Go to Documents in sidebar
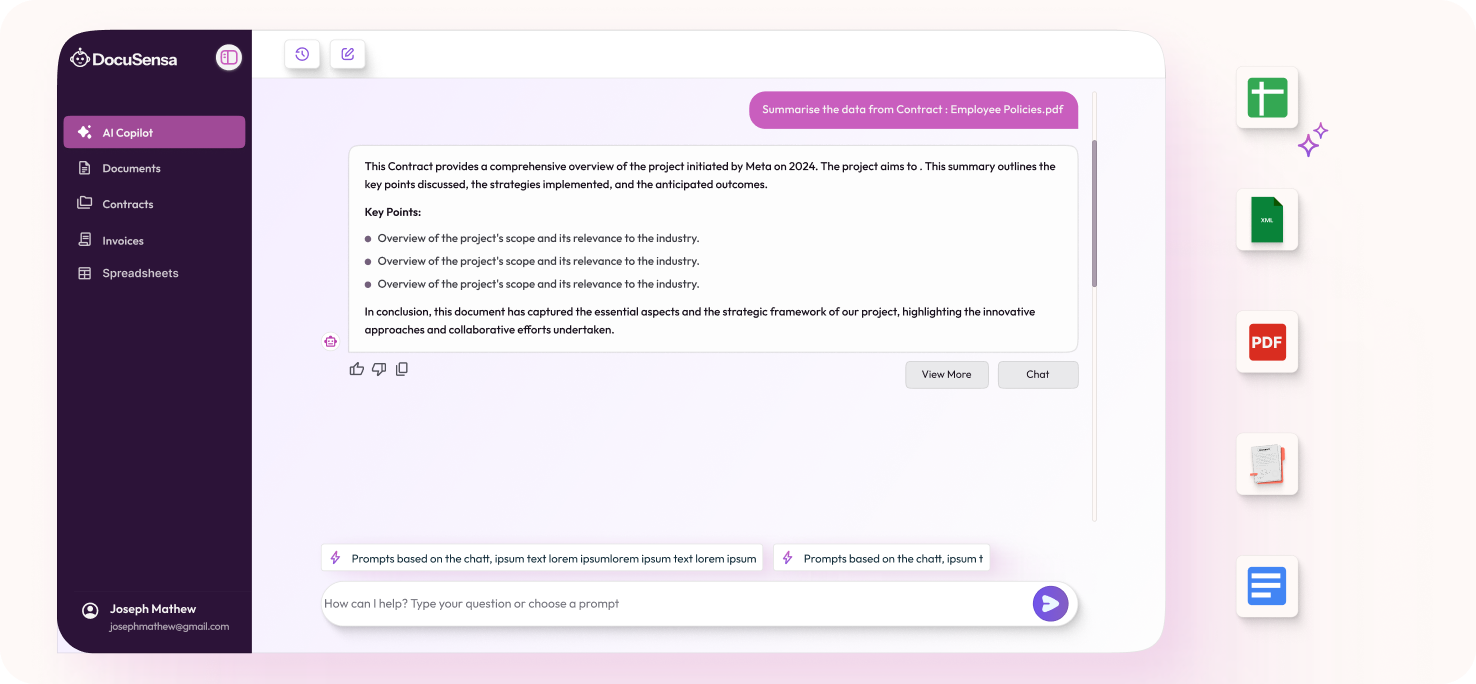Viewport: 1476px width, 684px height. [x=131, y=168]
